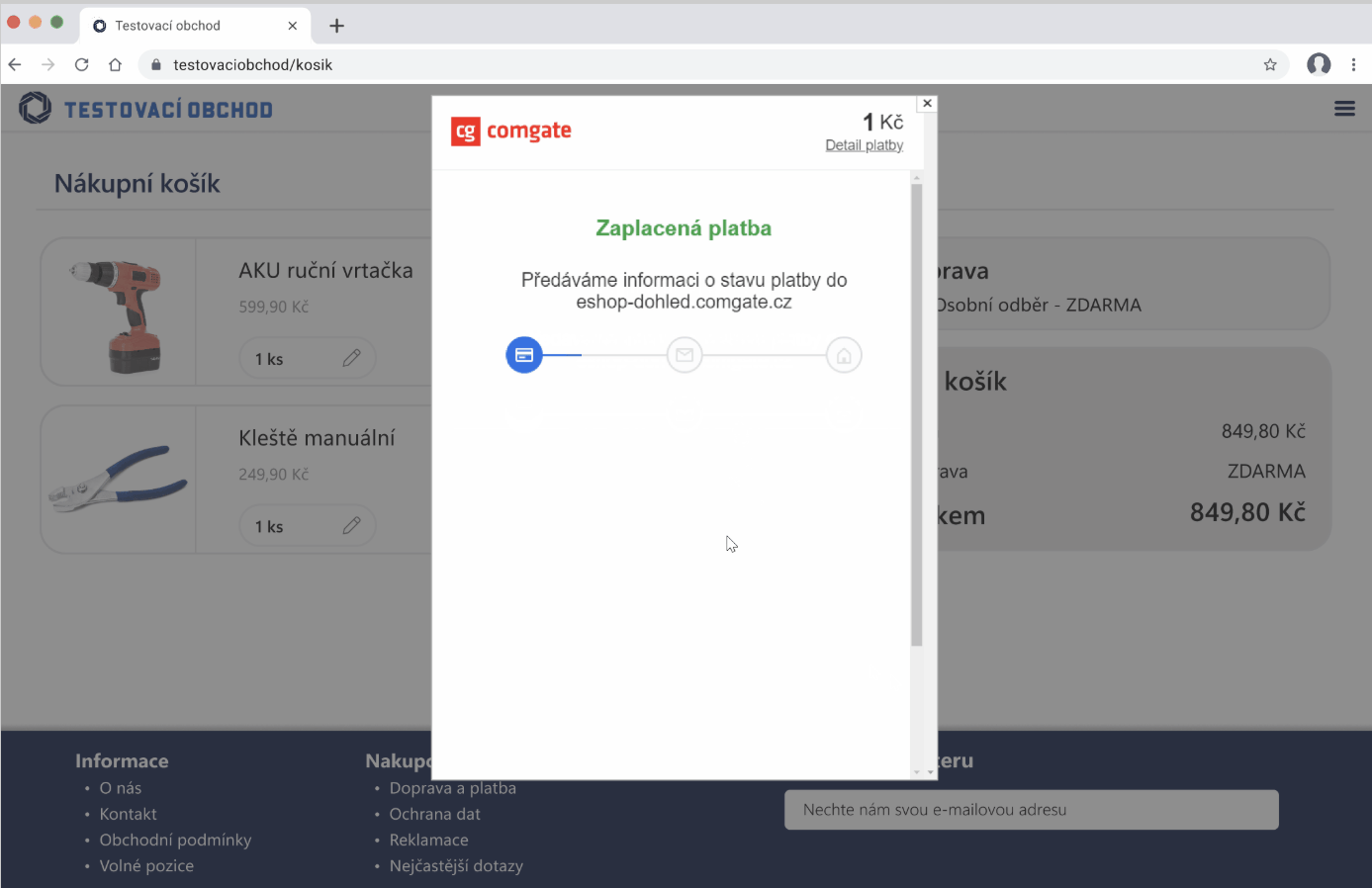Click the Testovací obchod logo

(x=145, y=109)
